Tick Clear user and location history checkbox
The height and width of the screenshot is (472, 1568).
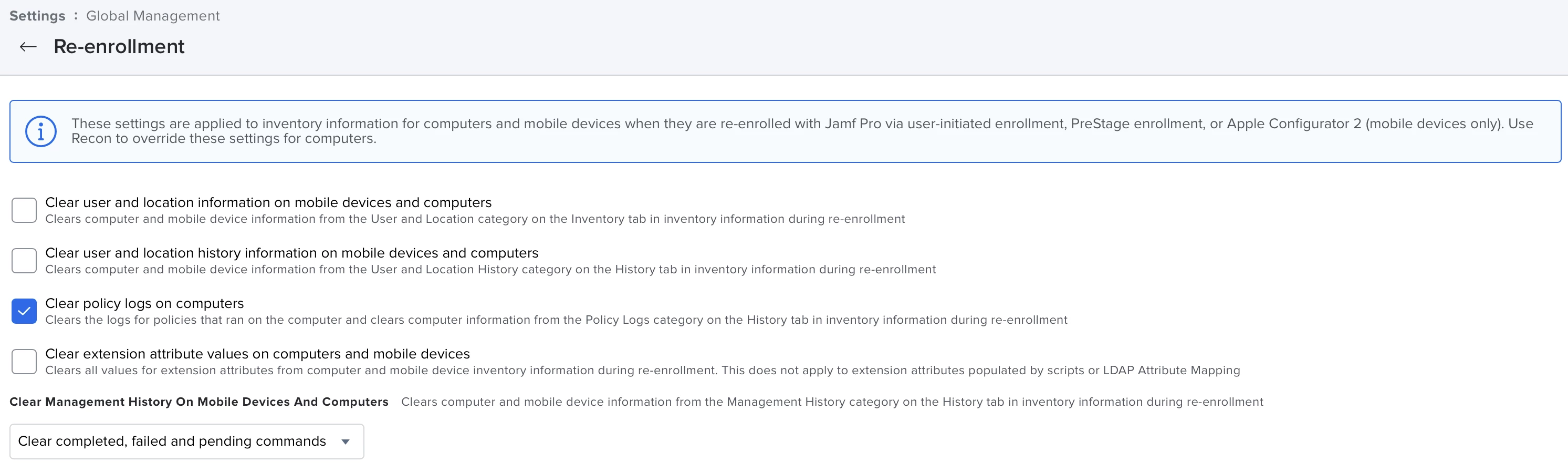pyautogui.click(x=24, y=261)
